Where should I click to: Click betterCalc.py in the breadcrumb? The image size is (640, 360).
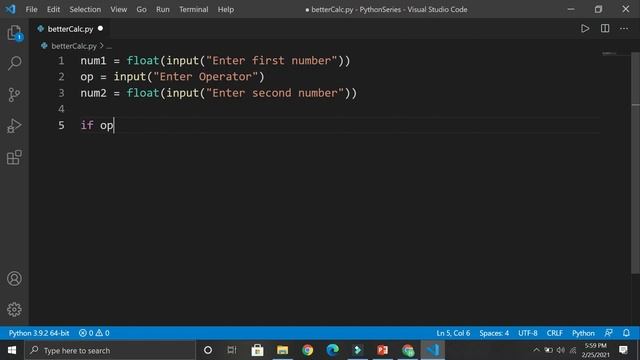point(74,46)
